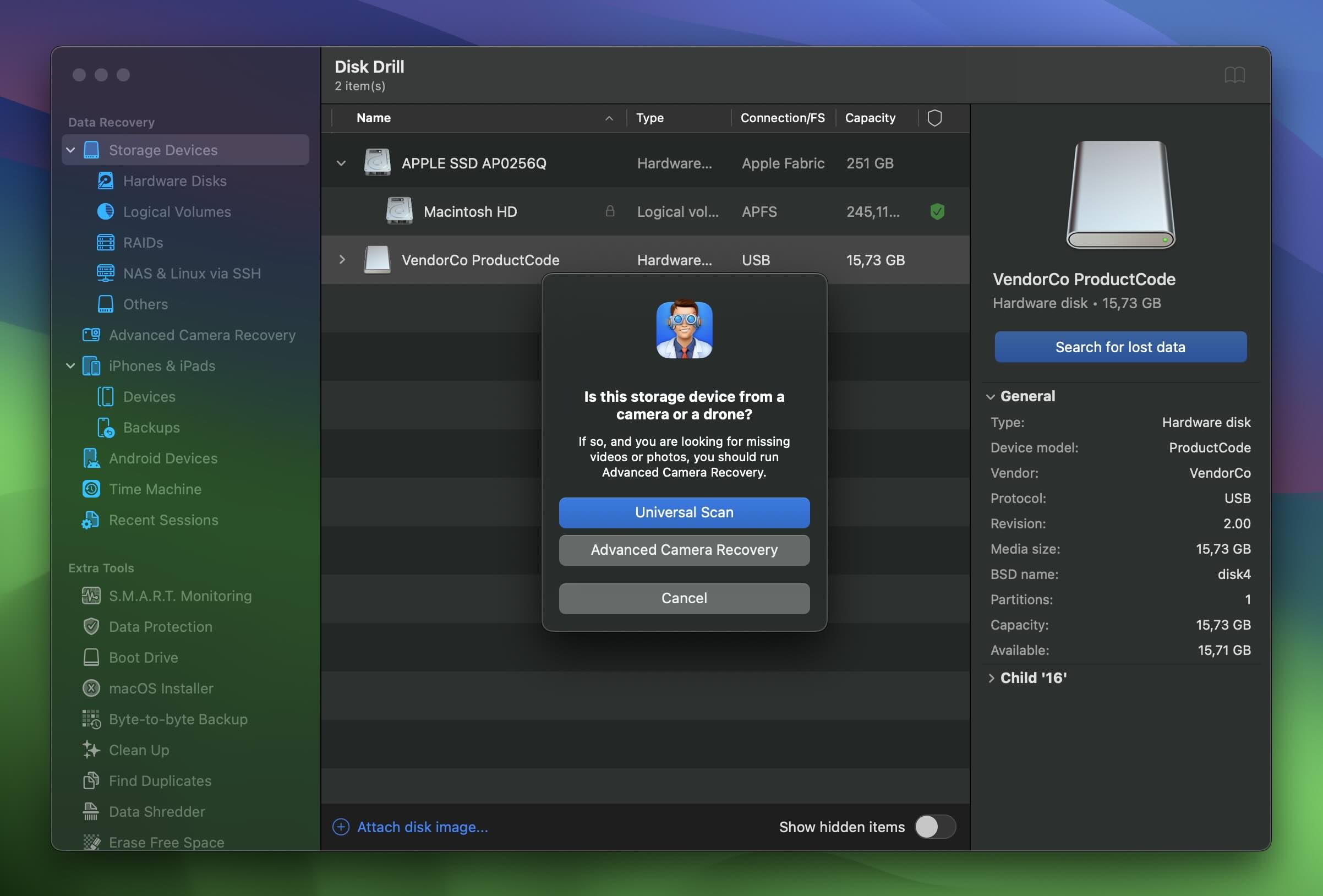Click the Advanced Camera Recovery sidebar icon
This screenshot has height=896, width=1323.
pos(91,335)
